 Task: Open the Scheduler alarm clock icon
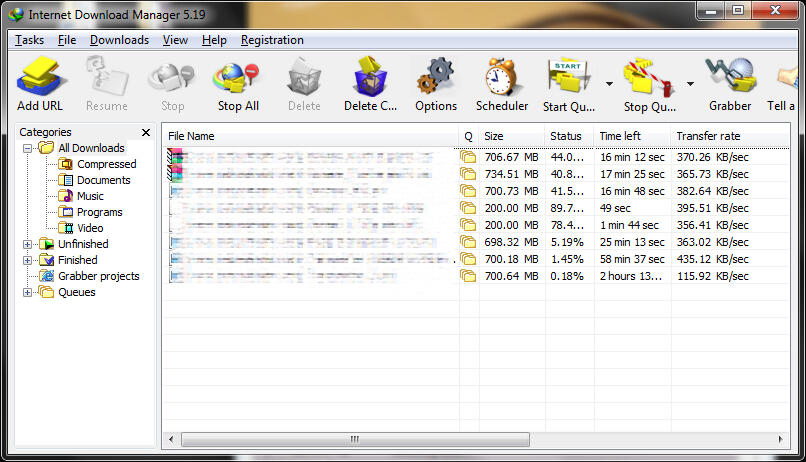pos(501,77)
